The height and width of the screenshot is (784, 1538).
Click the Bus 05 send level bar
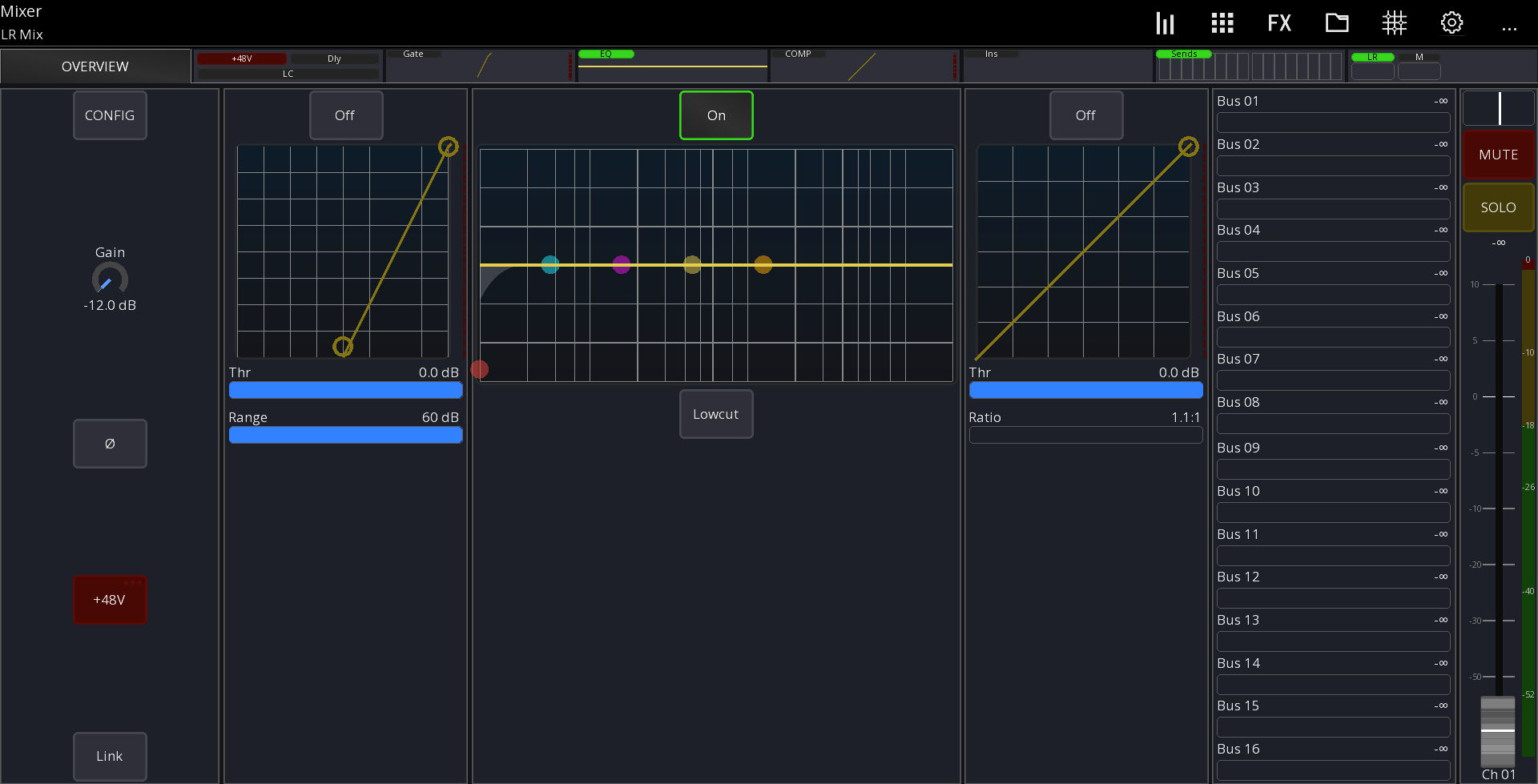tap(1334, 295)
